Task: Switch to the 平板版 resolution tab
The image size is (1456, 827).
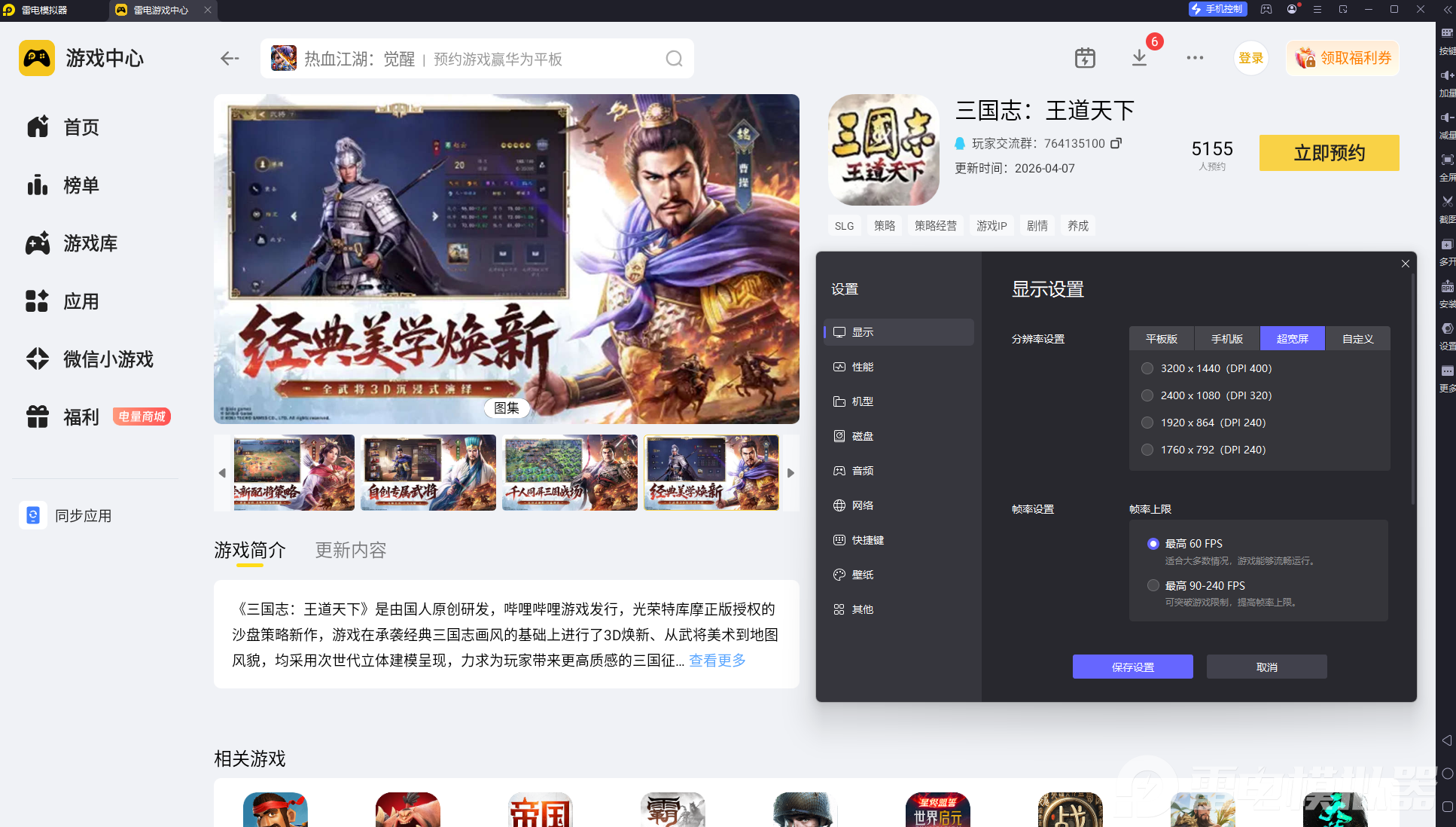Action: pos(1161,339)
